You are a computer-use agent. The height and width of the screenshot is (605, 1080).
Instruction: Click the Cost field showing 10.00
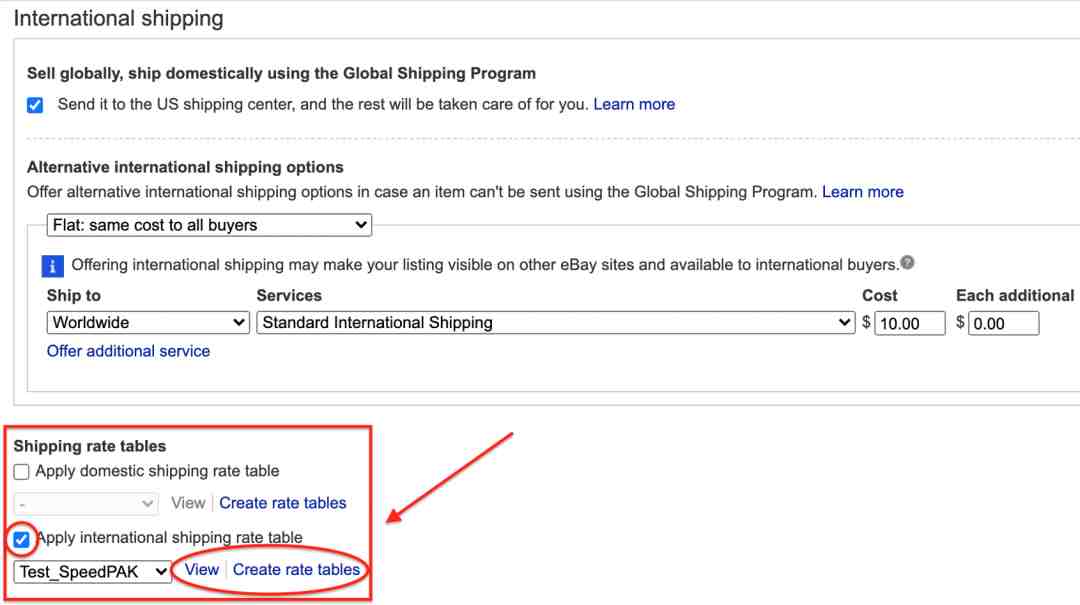(909, 323)
